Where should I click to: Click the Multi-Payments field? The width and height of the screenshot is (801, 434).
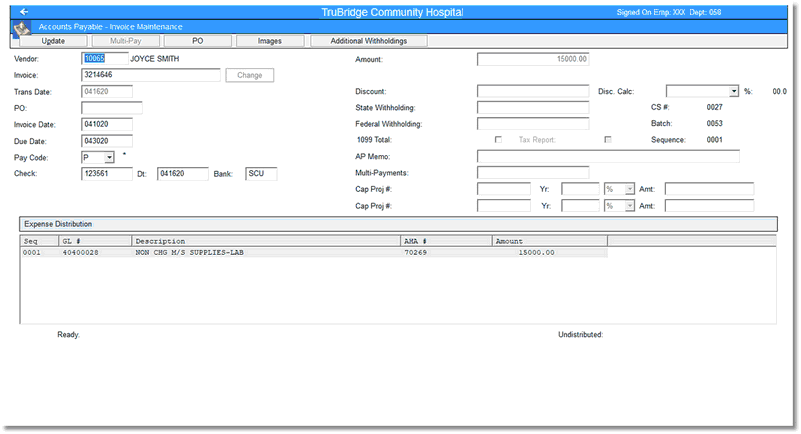pyautogui.click(x=533, y=173)
